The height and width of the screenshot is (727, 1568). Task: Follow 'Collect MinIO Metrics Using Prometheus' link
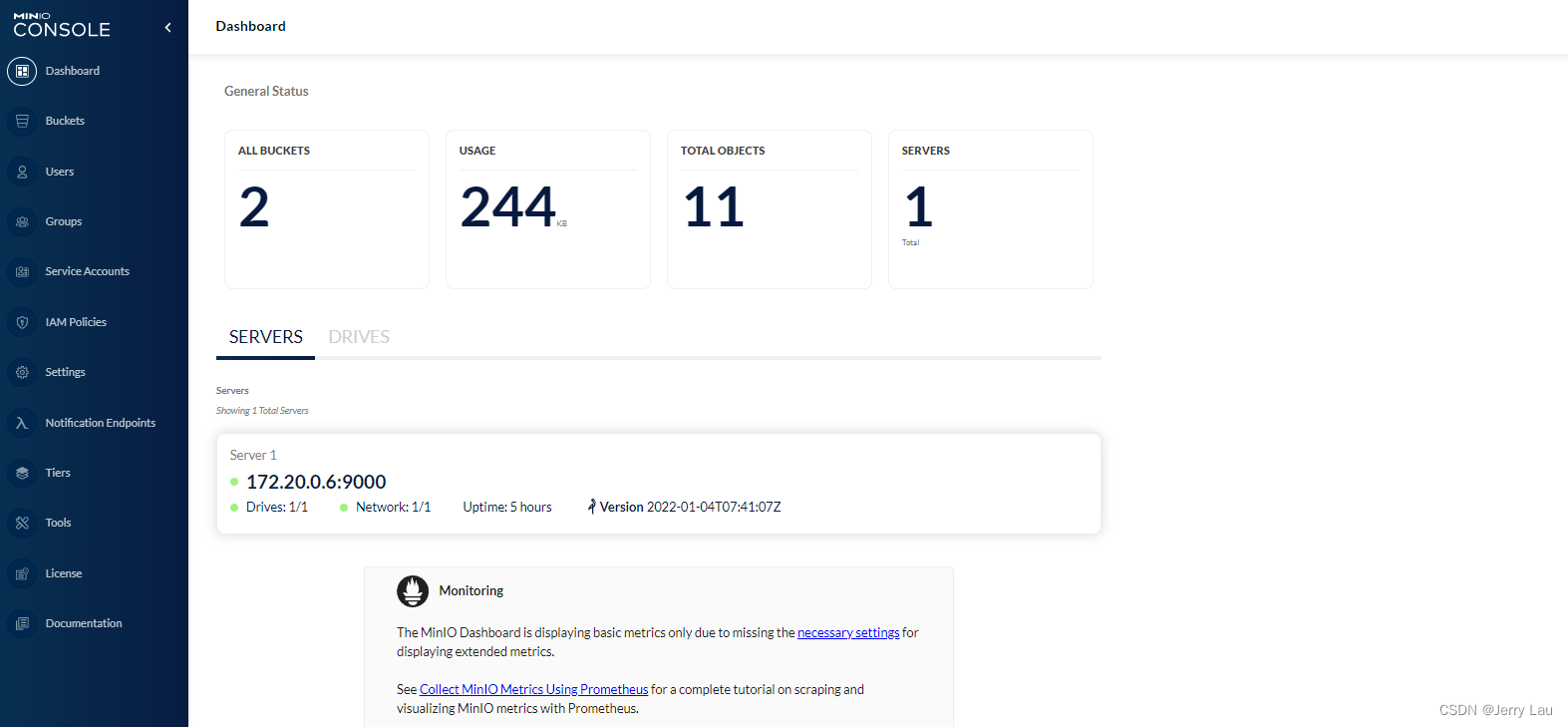point(533,690)
